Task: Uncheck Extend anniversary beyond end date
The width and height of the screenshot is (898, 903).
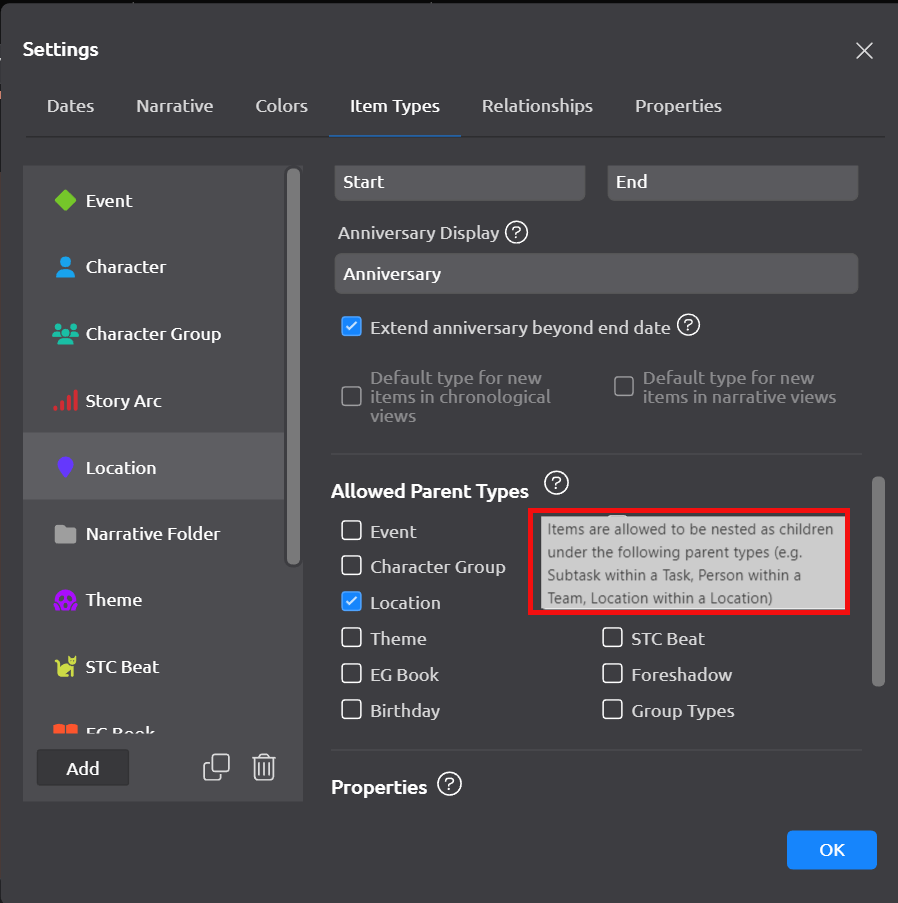Action: click(351, 326)
